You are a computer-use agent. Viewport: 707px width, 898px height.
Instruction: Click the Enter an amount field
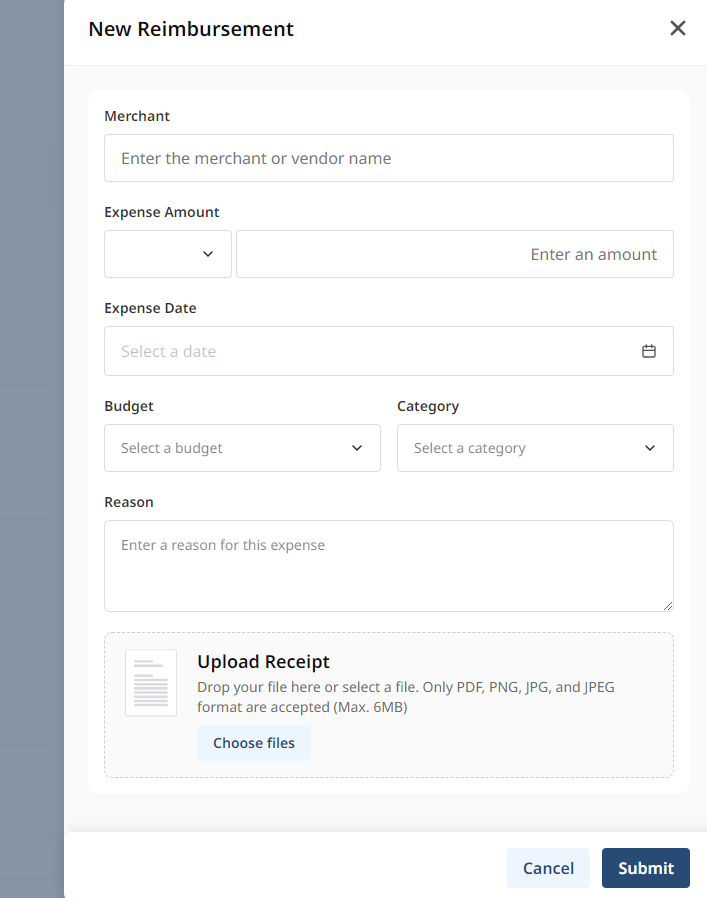point(455,254)
